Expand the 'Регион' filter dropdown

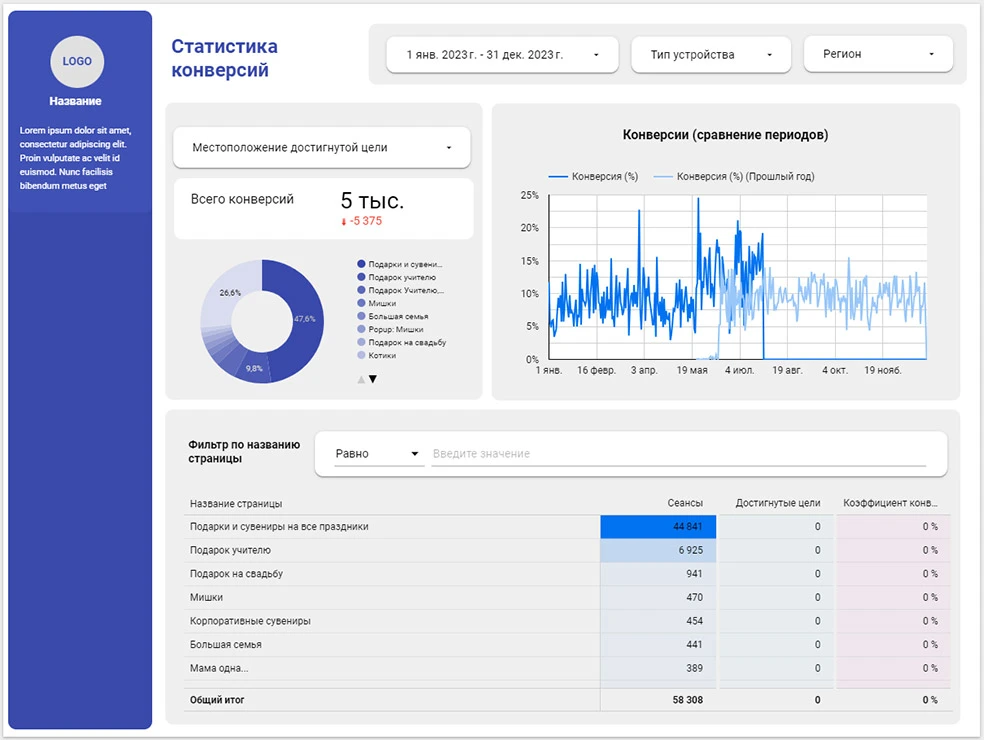(x=877, y=55)
